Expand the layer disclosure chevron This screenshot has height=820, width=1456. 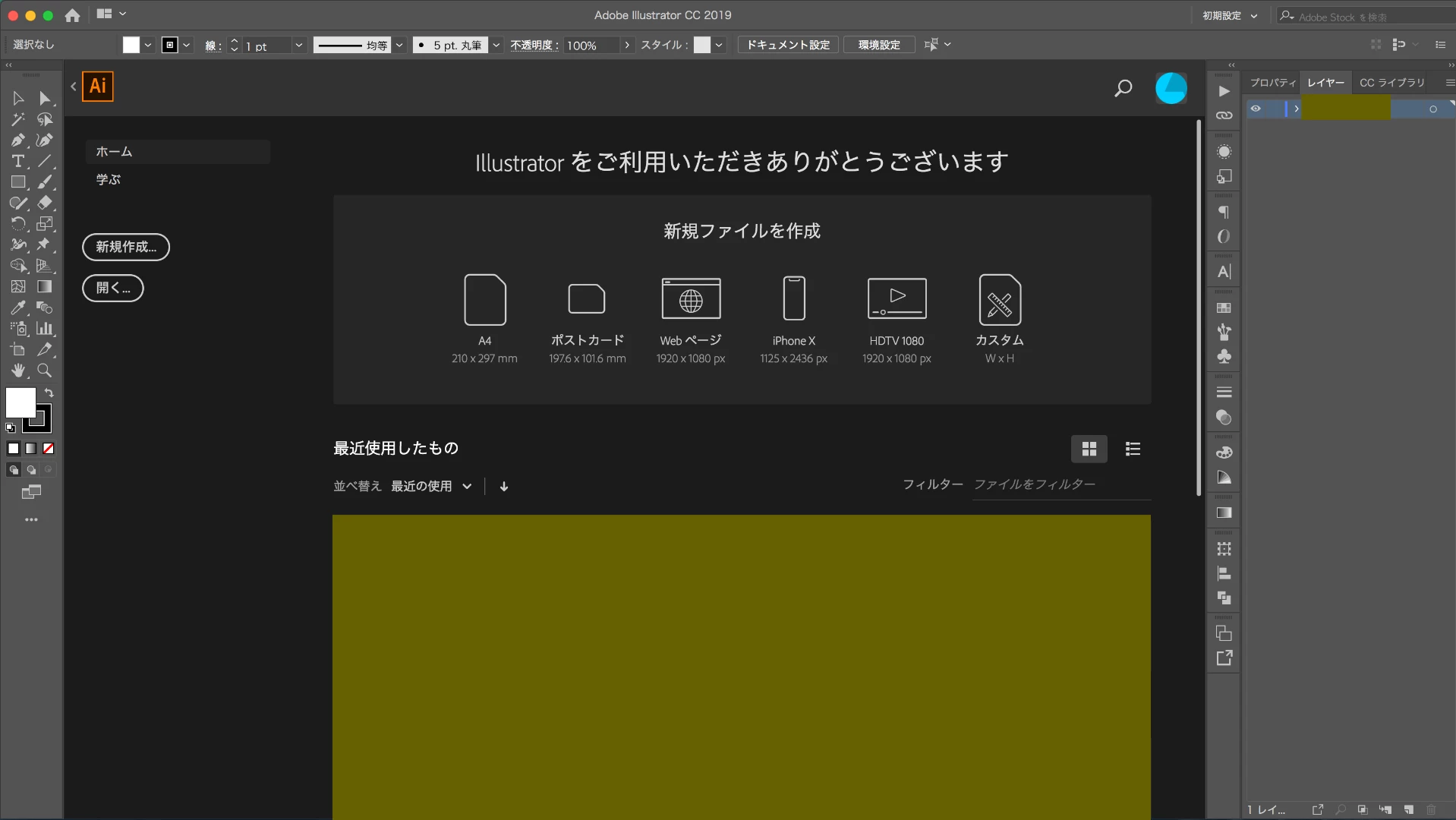click(x=1297, y=109)
